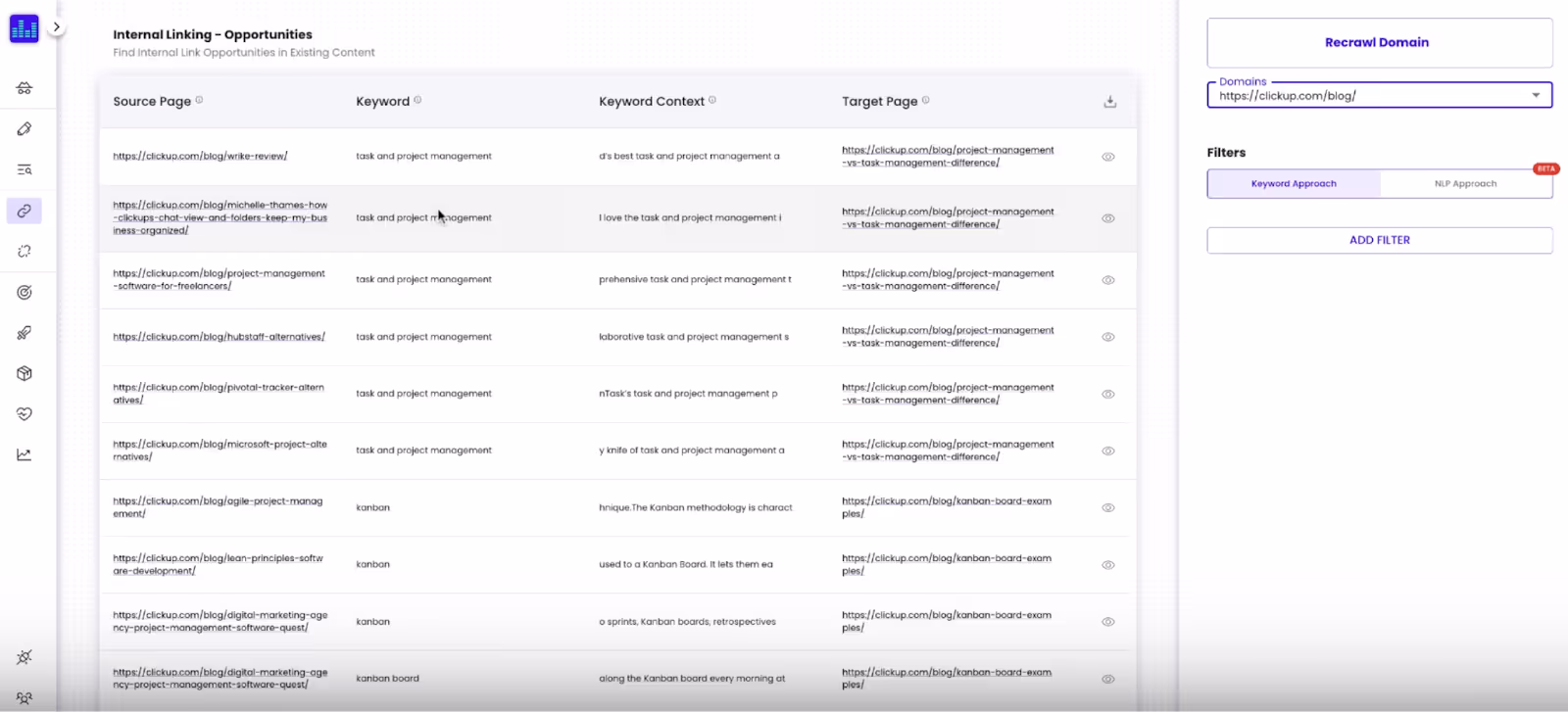Open the Domains dropdown

click(x=1379, y=95)
